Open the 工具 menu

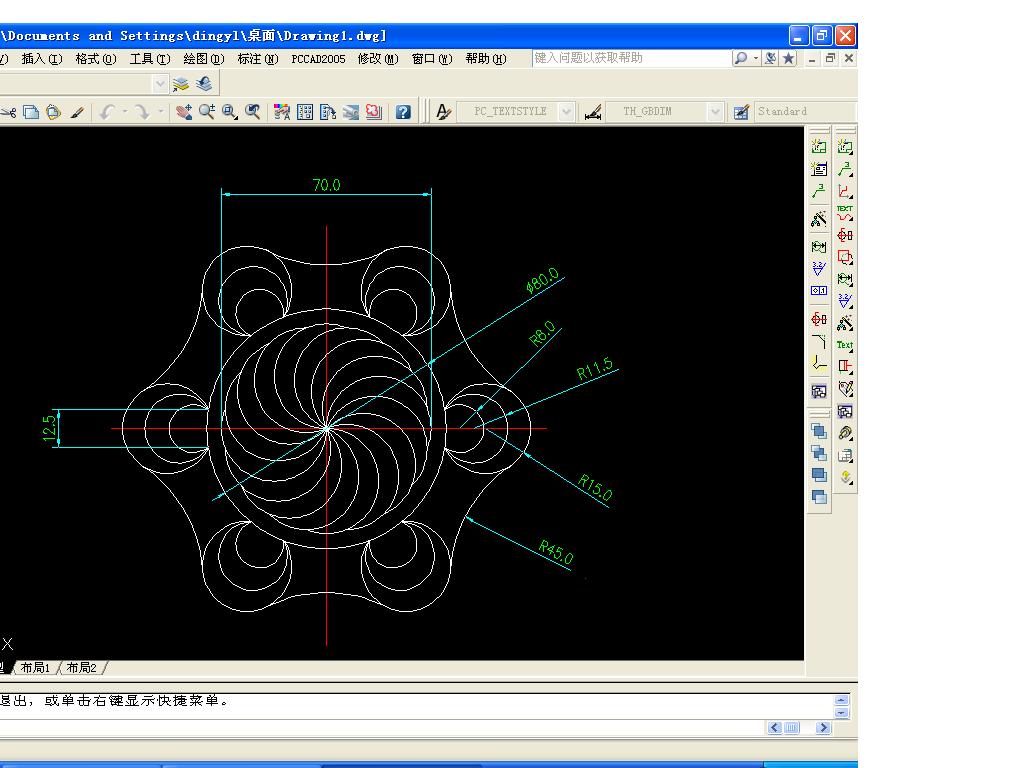point(150,59)
